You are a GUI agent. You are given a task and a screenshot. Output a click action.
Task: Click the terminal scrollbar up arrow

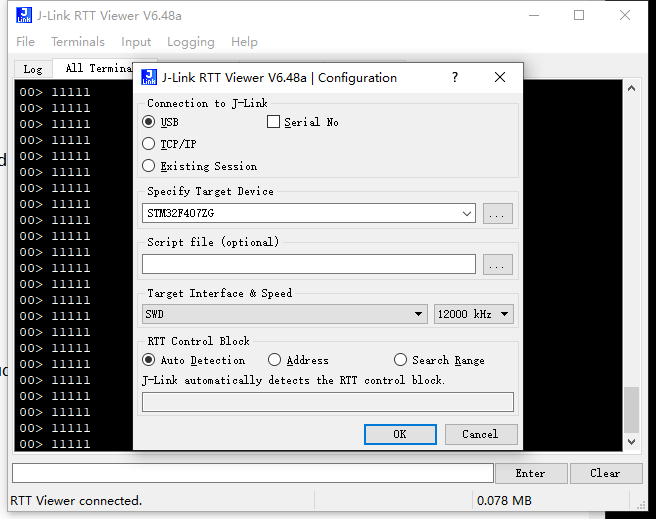tap(632, 88)
